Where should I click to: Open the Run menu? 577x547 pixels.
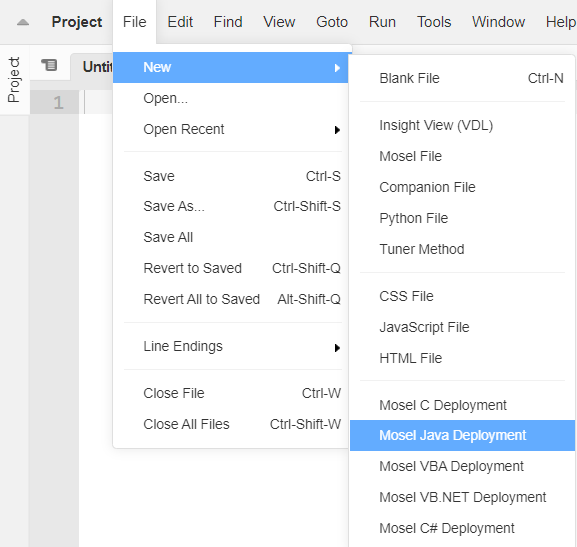pos(382,22)
